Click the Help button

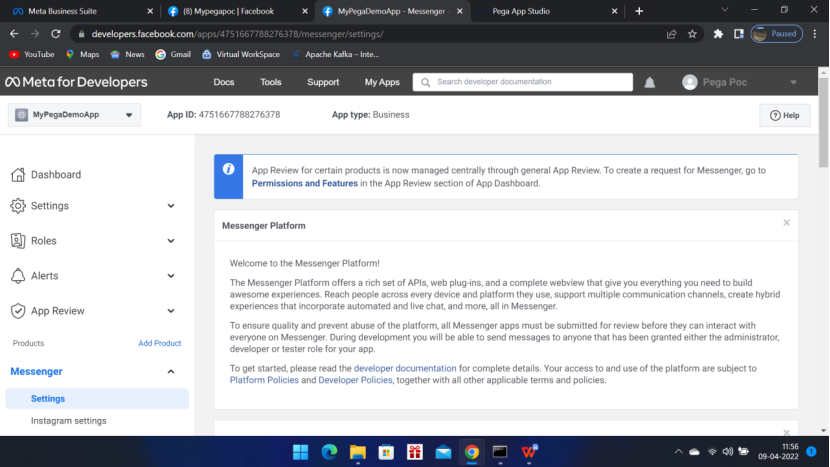pos(784,115)
